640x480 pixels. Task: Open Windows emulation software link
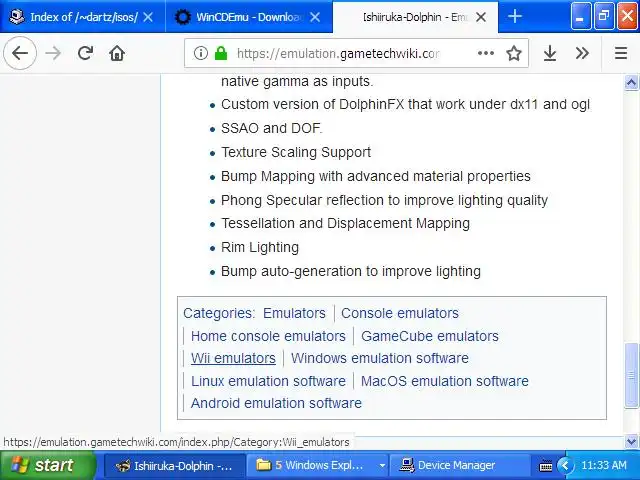[380, 358]
